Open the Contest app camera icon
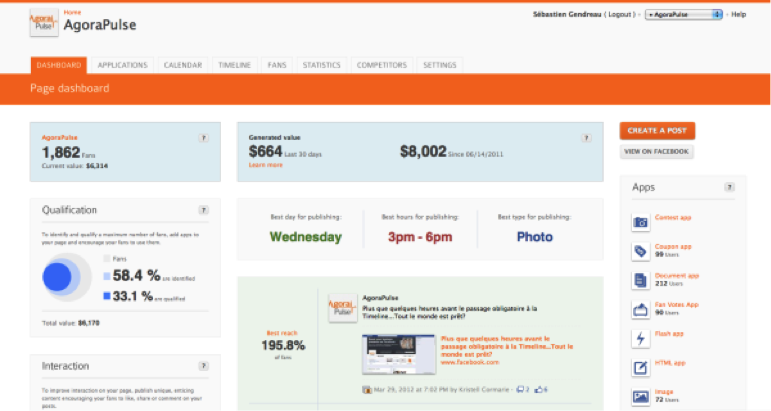 pos(640,222)
